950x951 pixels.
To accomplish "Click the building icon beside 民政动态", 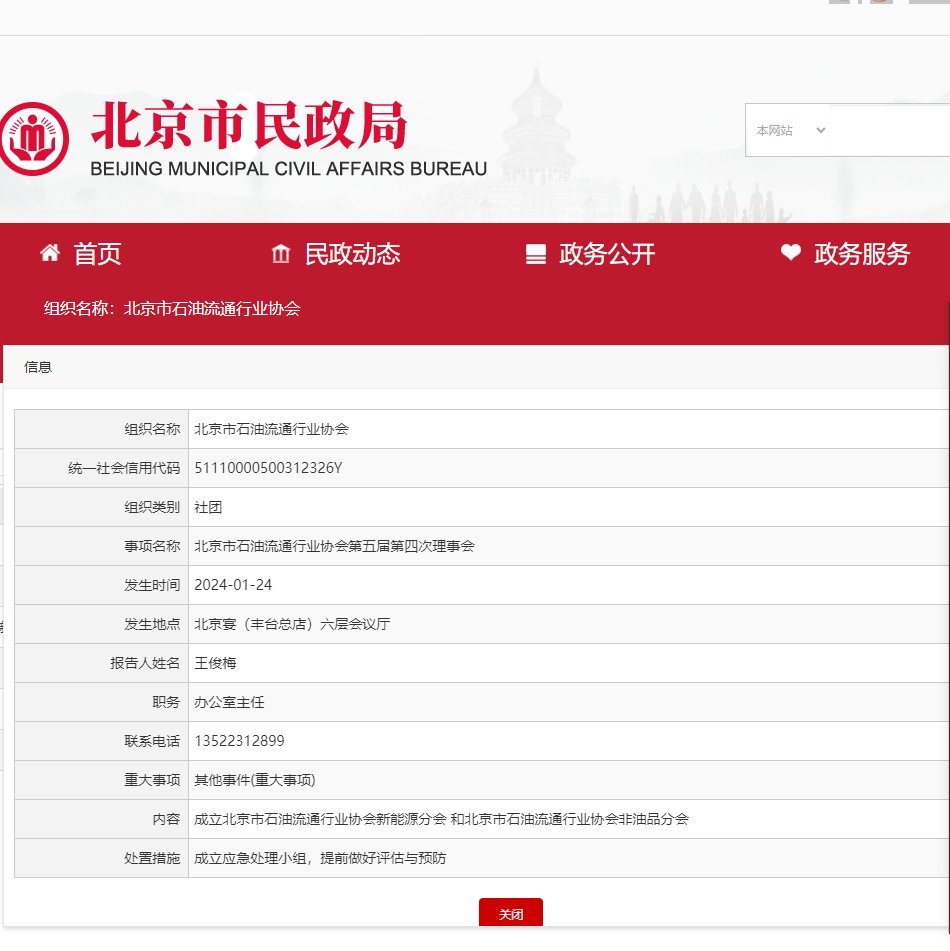I will [x=281, y=253].
